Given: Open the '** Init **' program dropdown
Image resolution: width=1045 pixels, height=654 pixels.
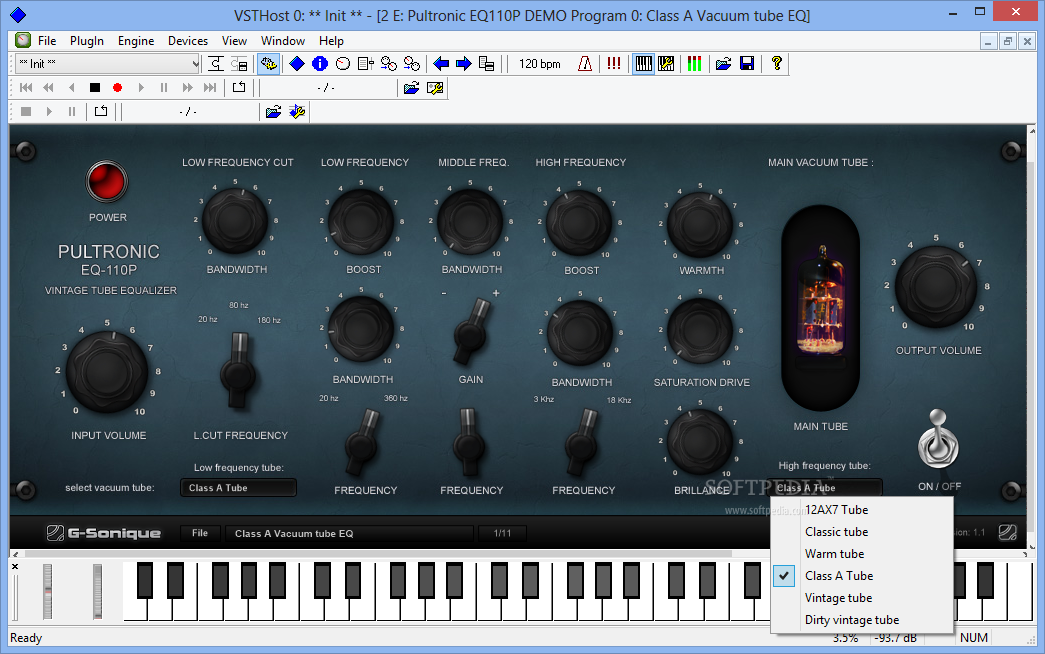Looking at the screenshot, I should [107, 64].
